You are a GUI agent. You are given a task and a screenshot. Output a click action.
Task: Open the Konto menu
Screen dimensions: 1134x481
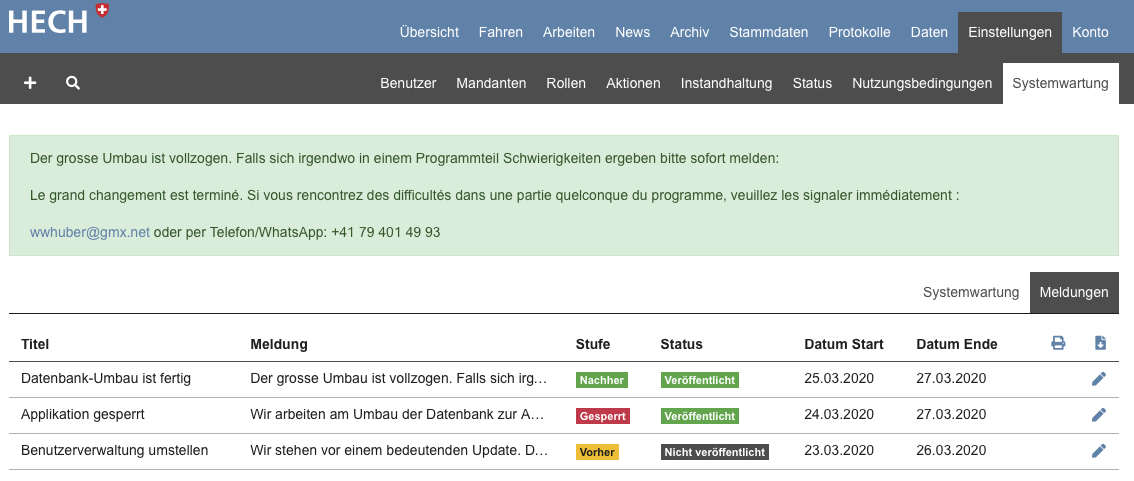pyautogui.click(x=1090, y=32)
